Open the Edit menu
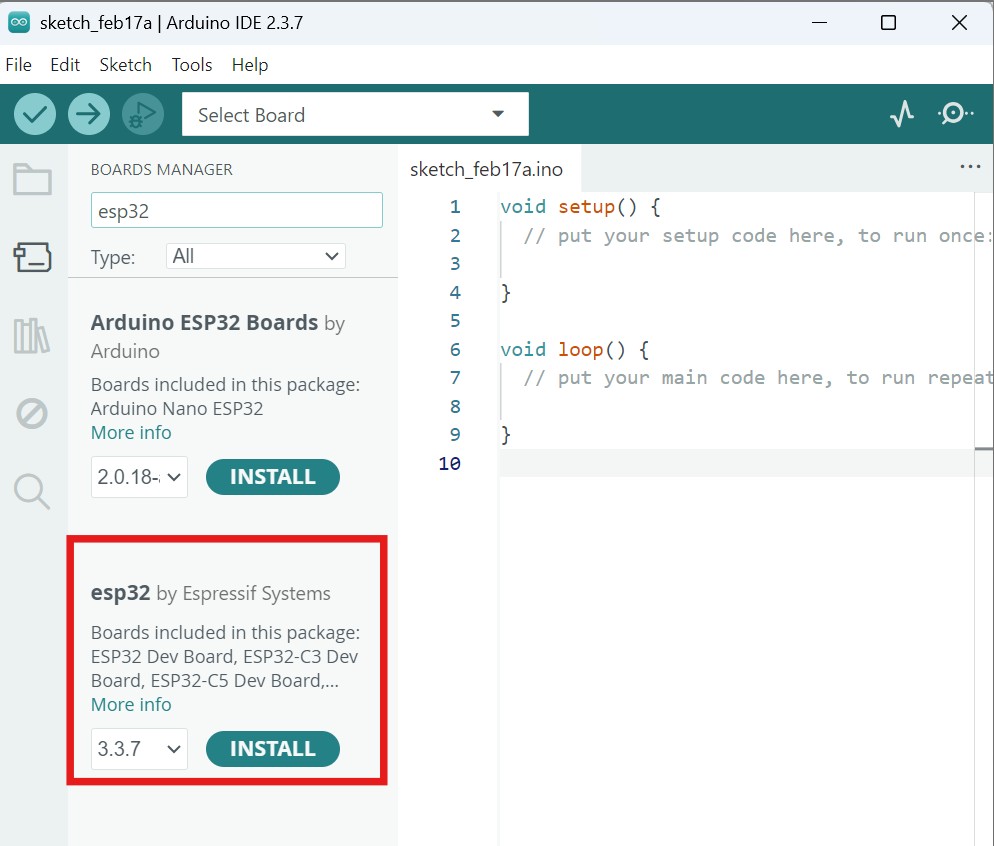Image resolution: width=994 pixels, height=846 pixels. [x=65, y=65]
